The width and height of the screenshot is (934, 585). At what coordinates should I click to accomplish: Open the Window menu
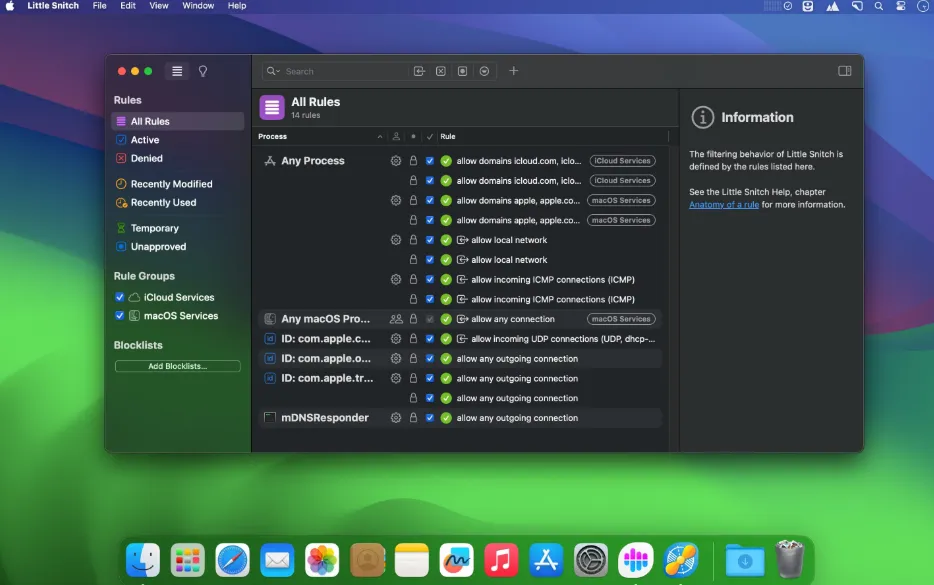pyautogui.click(x=198, y=6)
